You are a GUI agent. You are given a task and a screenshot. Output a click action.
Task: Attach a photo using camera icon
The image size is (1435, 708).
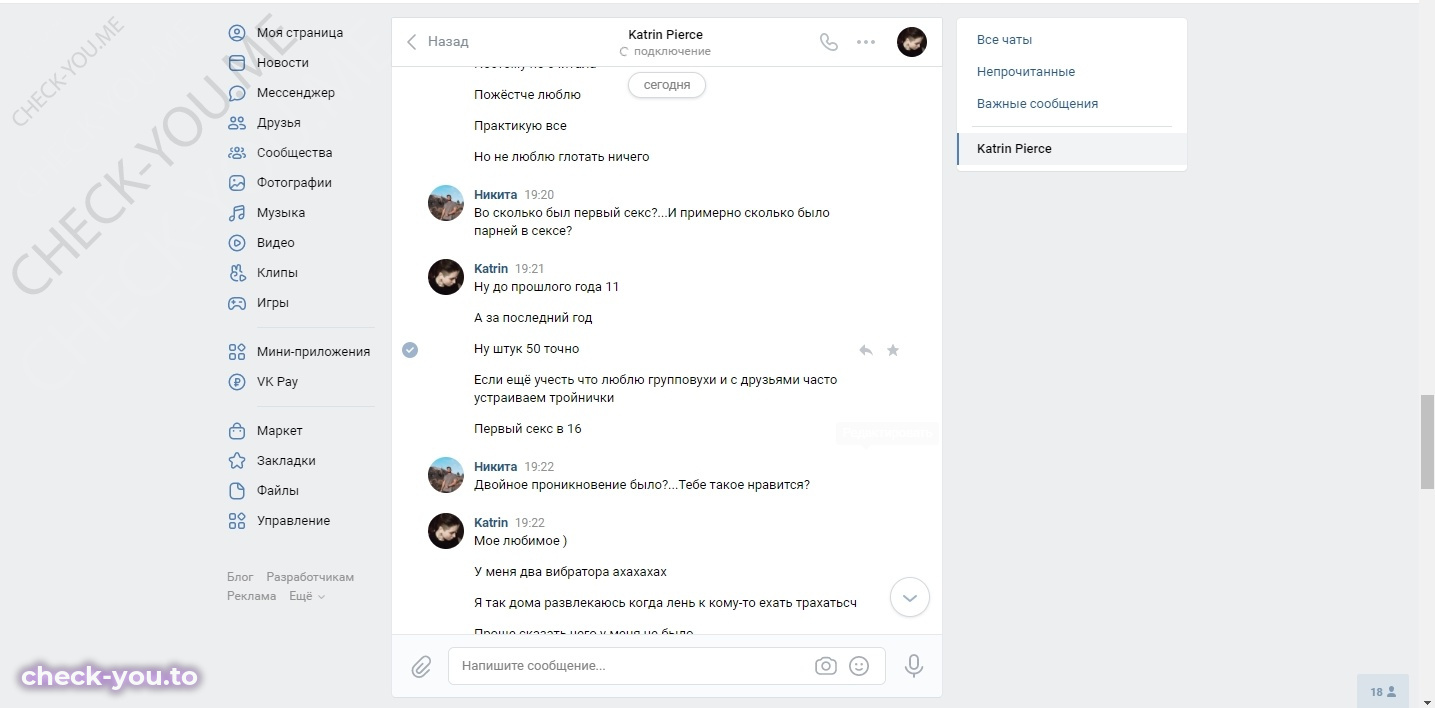(826, 666)
